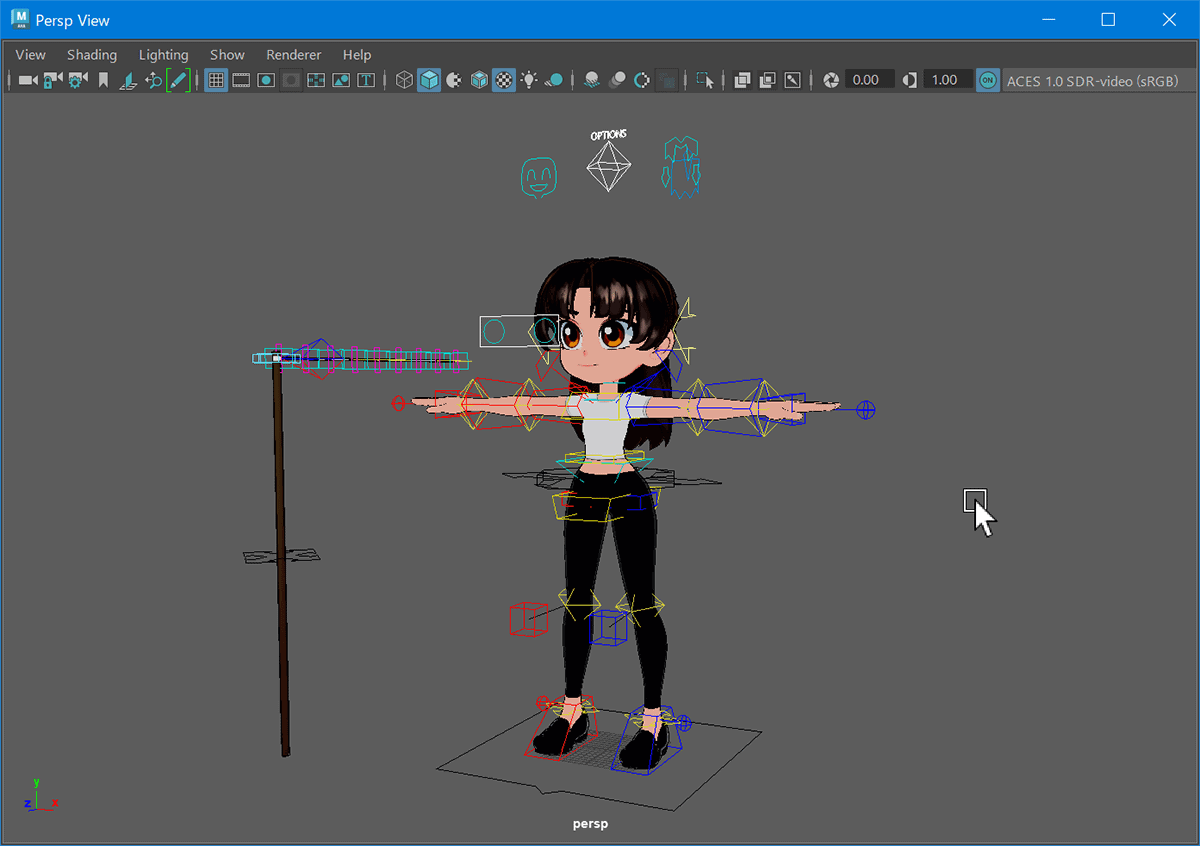This screenshot has width=1200, height=846.
Task: Activate the grease pencil tool
Action: [178, 80]
